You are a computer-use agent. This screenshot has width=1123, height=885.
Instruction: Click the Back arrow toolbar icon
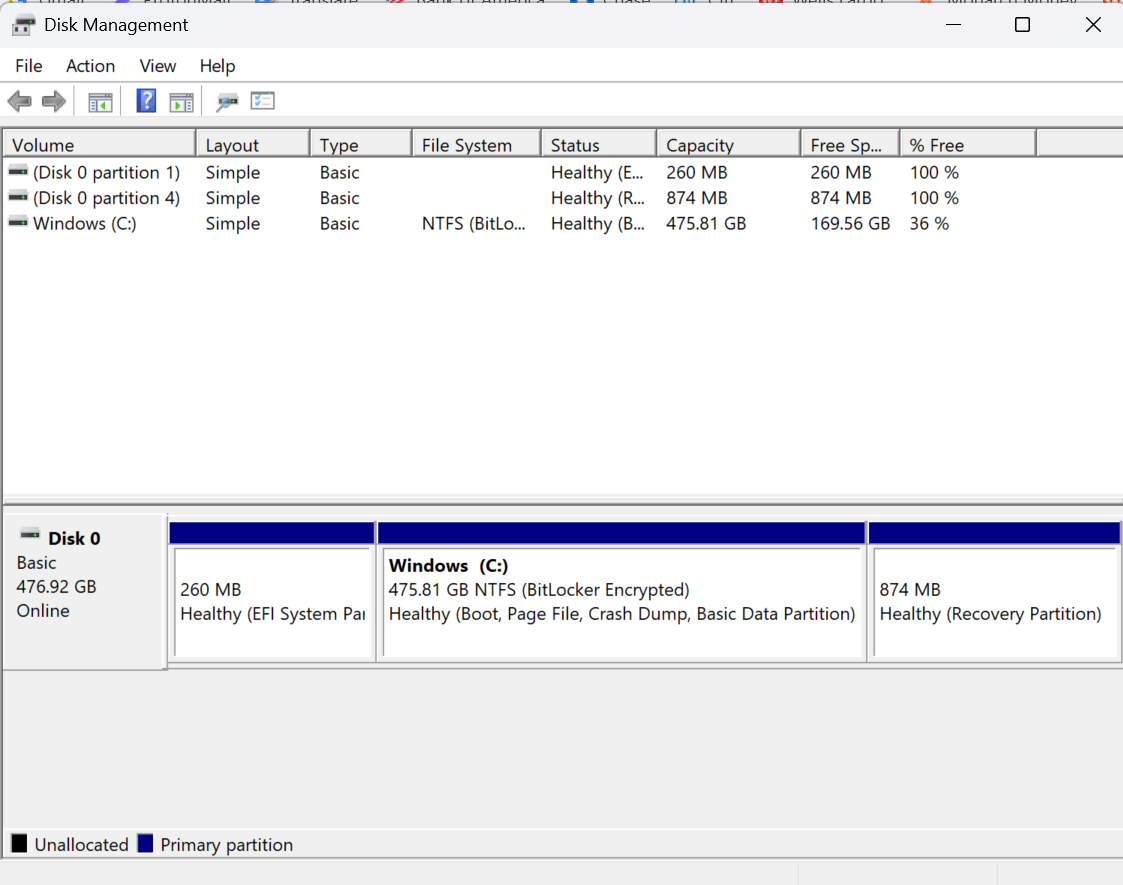pyautogui.click(x=19, y=101)
